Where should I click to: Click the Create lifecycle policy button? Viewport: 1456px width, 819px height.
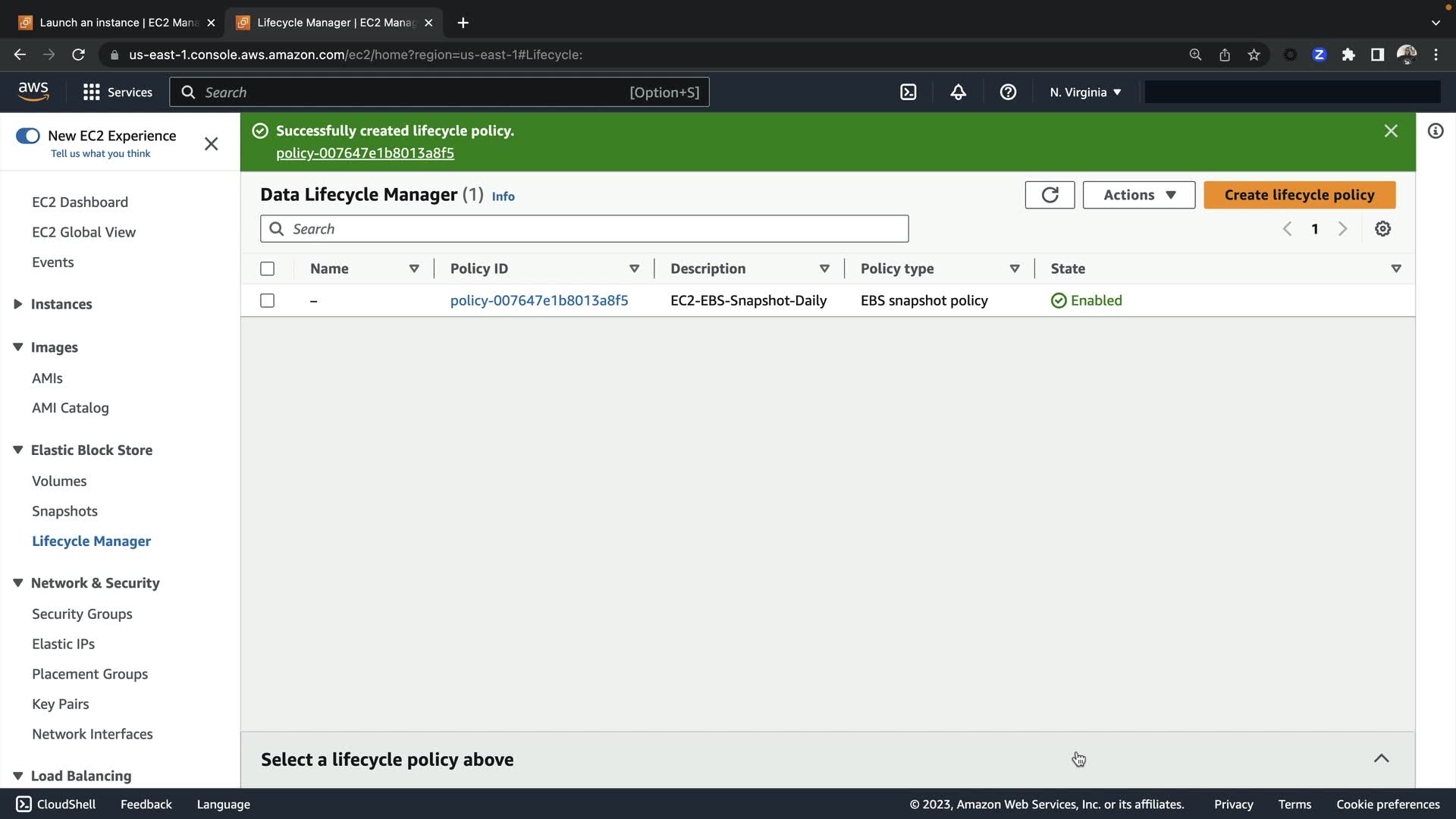point(1298,195)
